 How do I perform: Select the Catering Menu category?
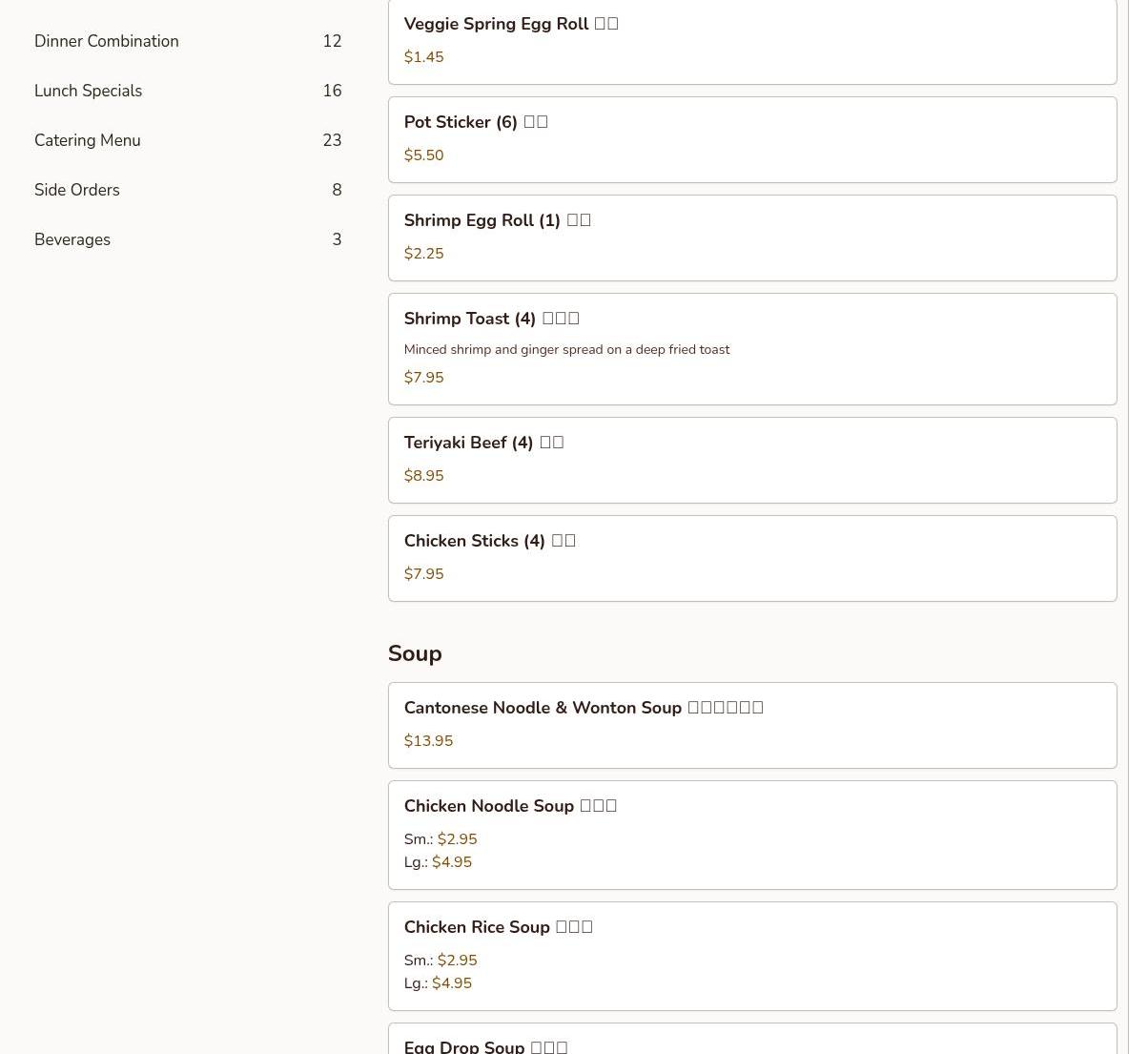(x=188, y=140)
